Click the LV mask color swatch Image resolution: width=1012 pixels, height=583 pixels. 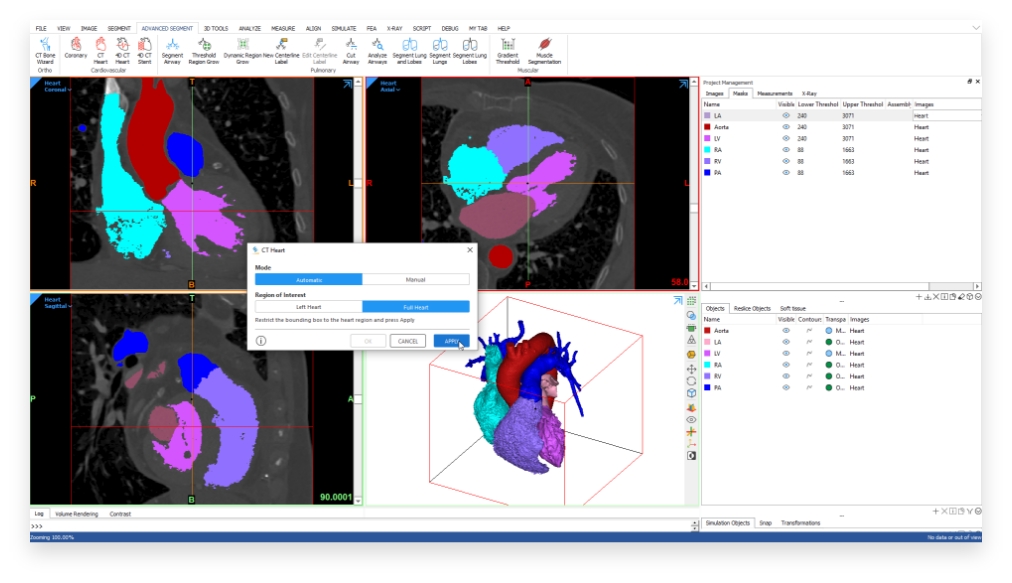708,139
